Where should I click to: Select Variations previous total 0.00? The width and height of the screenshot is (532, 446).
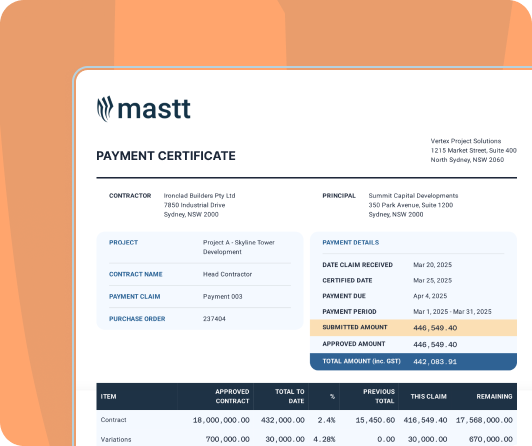[386, 439]
